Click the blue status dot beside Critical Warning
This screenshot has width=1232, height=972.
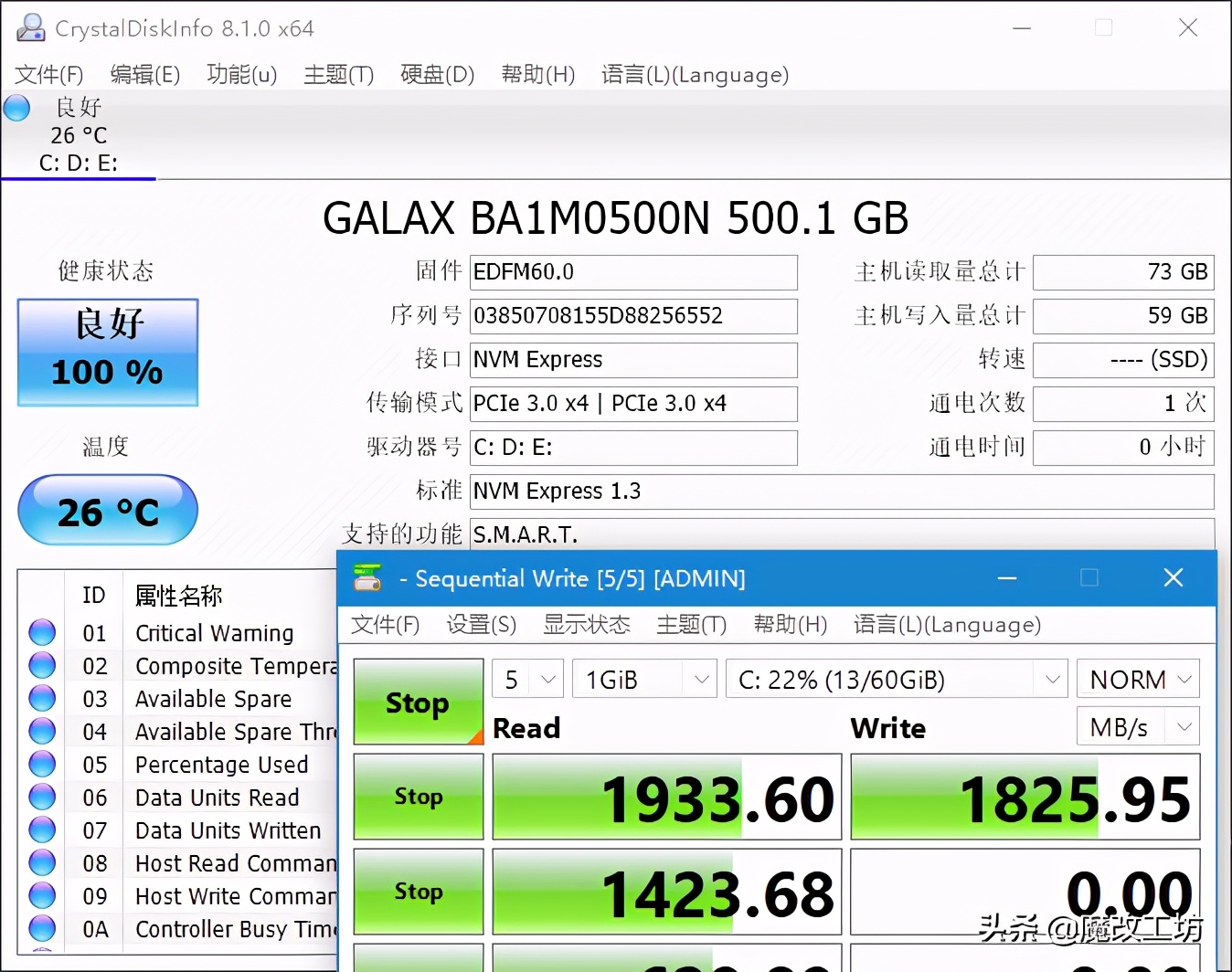pos(42,632)
